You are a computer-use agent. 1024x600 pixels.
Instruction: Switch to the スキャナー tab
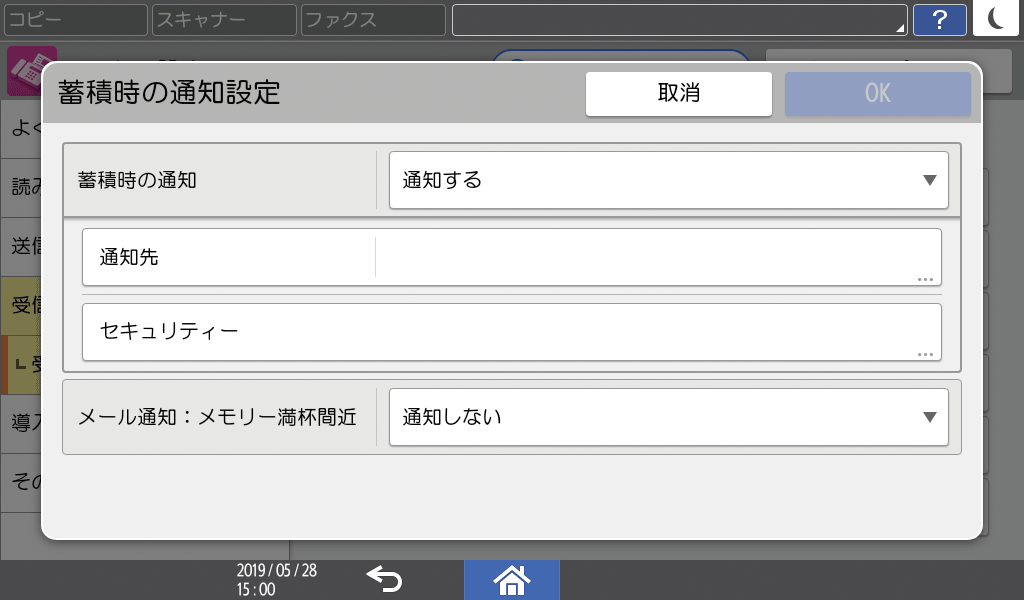[x=223, y=19]
